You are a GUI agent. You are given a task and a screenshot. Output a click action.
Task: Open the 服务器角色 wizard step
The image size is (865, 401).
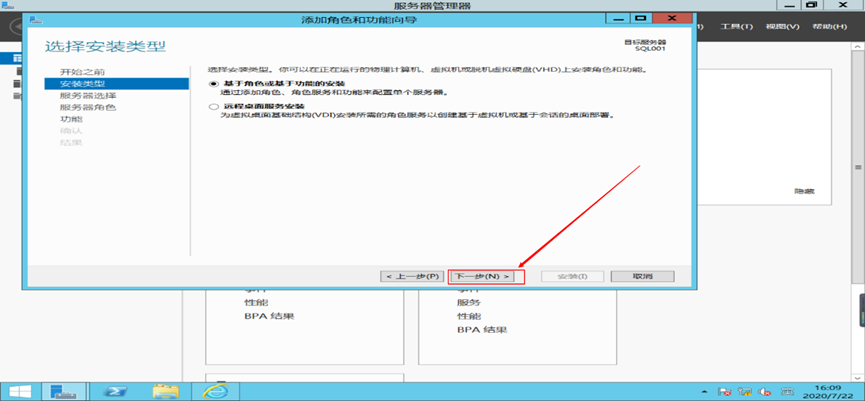[88, 108]
